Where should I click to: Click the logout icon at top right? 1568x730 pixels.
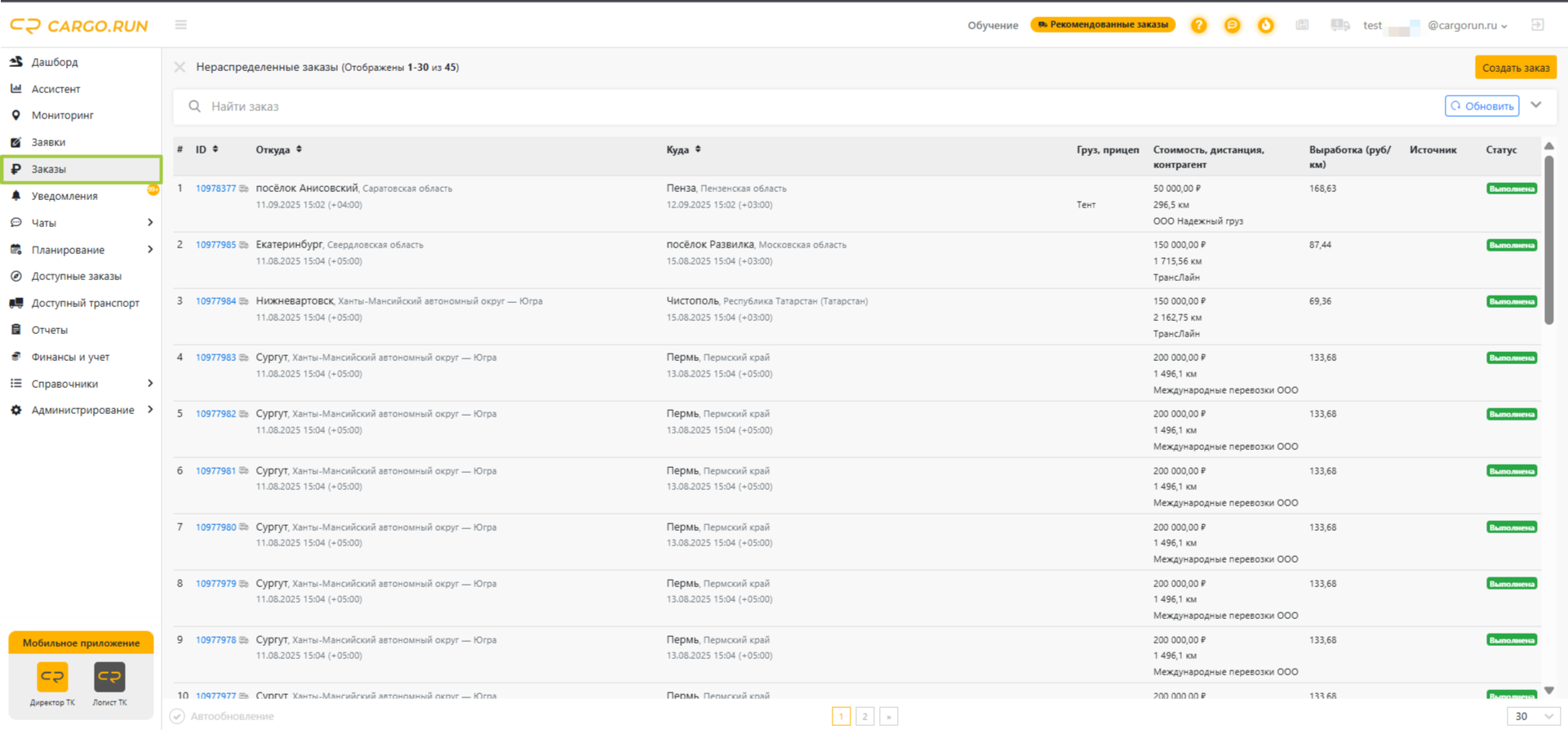click(x=1537, y=25)
